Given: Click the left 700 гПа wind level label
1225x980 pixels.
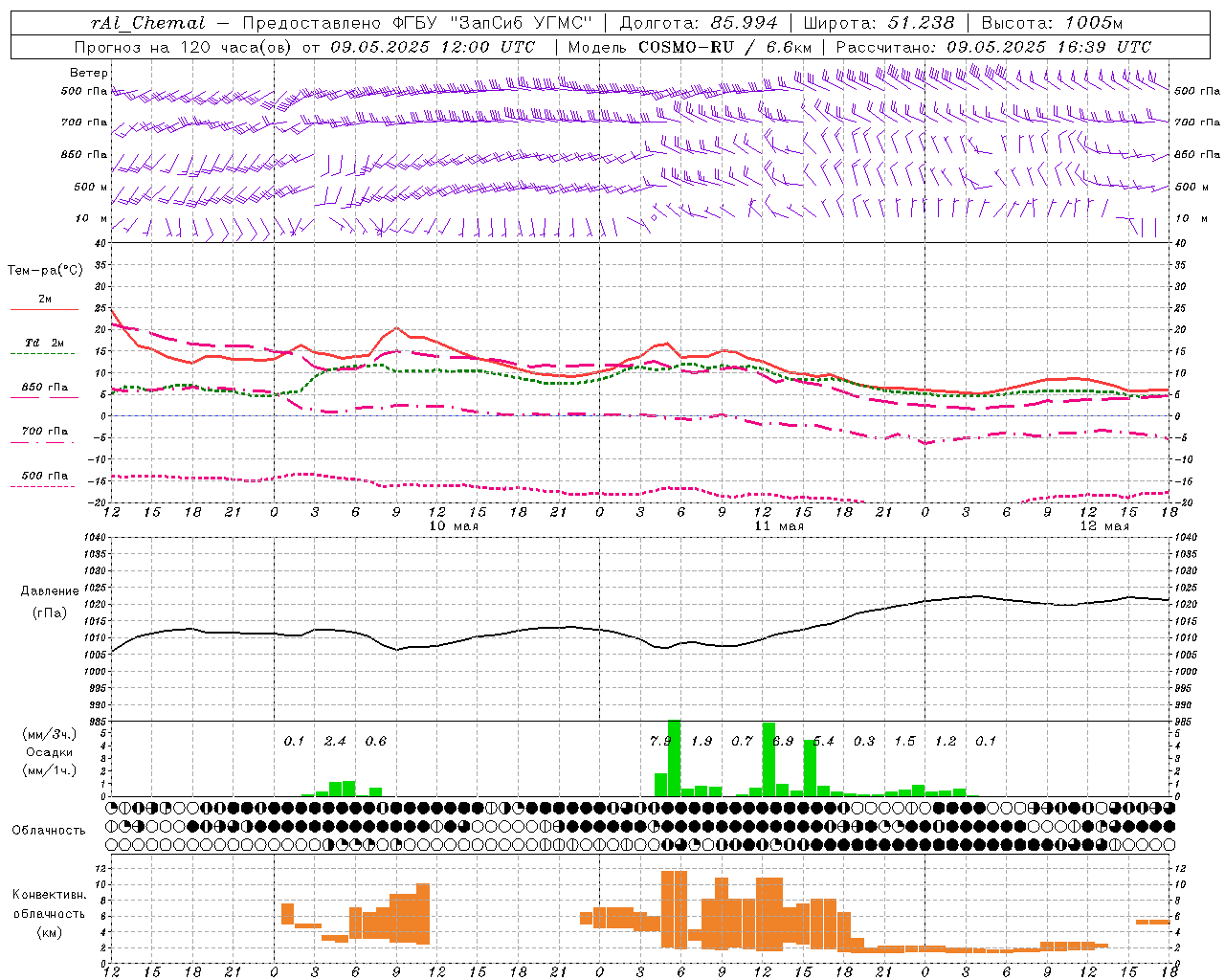Looking at the screenshot, I should pos(84,122).
